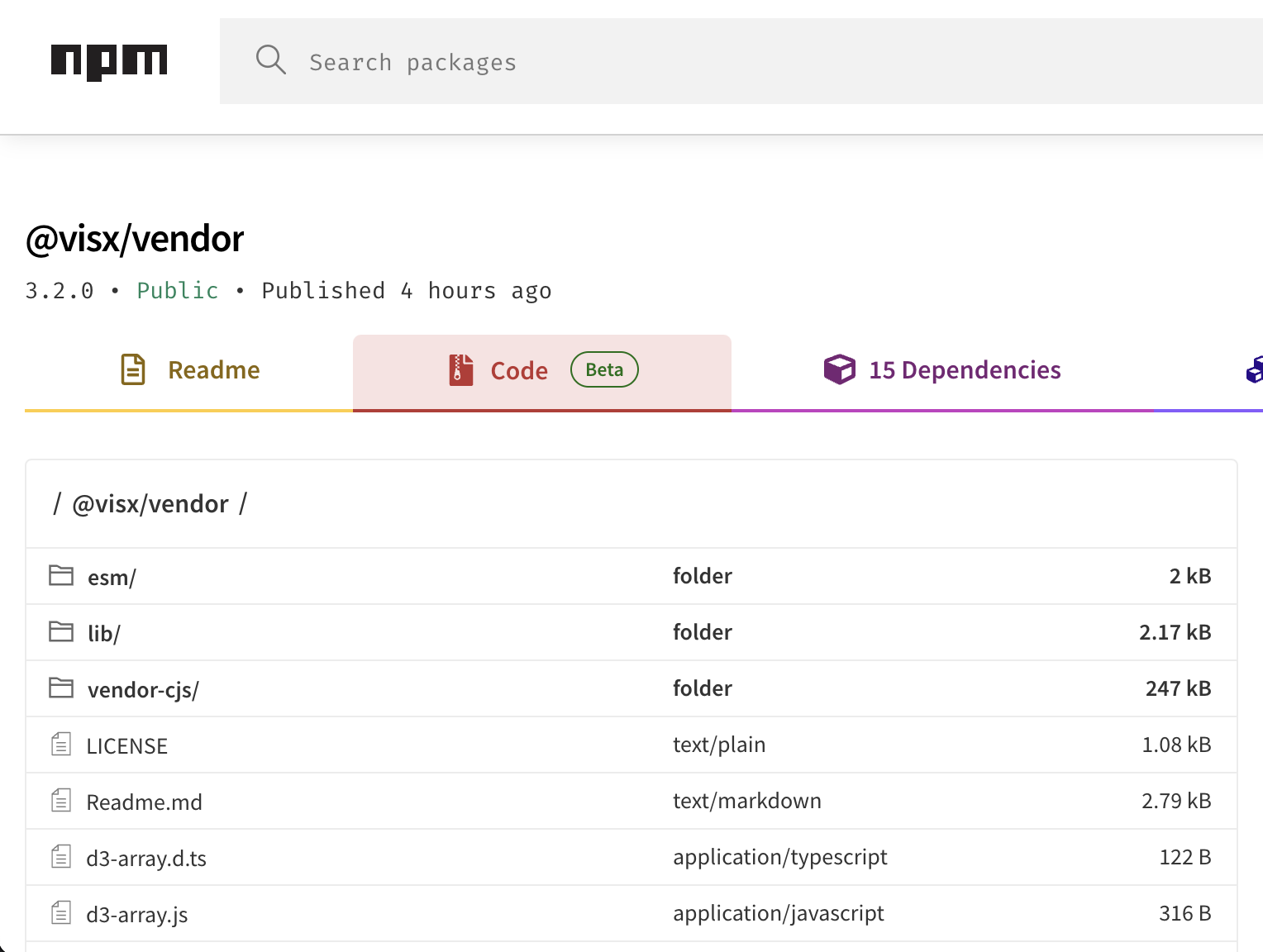Click the Readme document icon
Image resolution: width=1263 pixels, height=952 pixels.
point(131,369)
